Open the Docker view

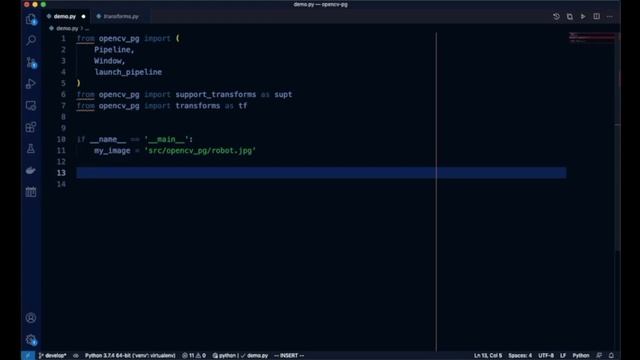[x=31, y=170]
